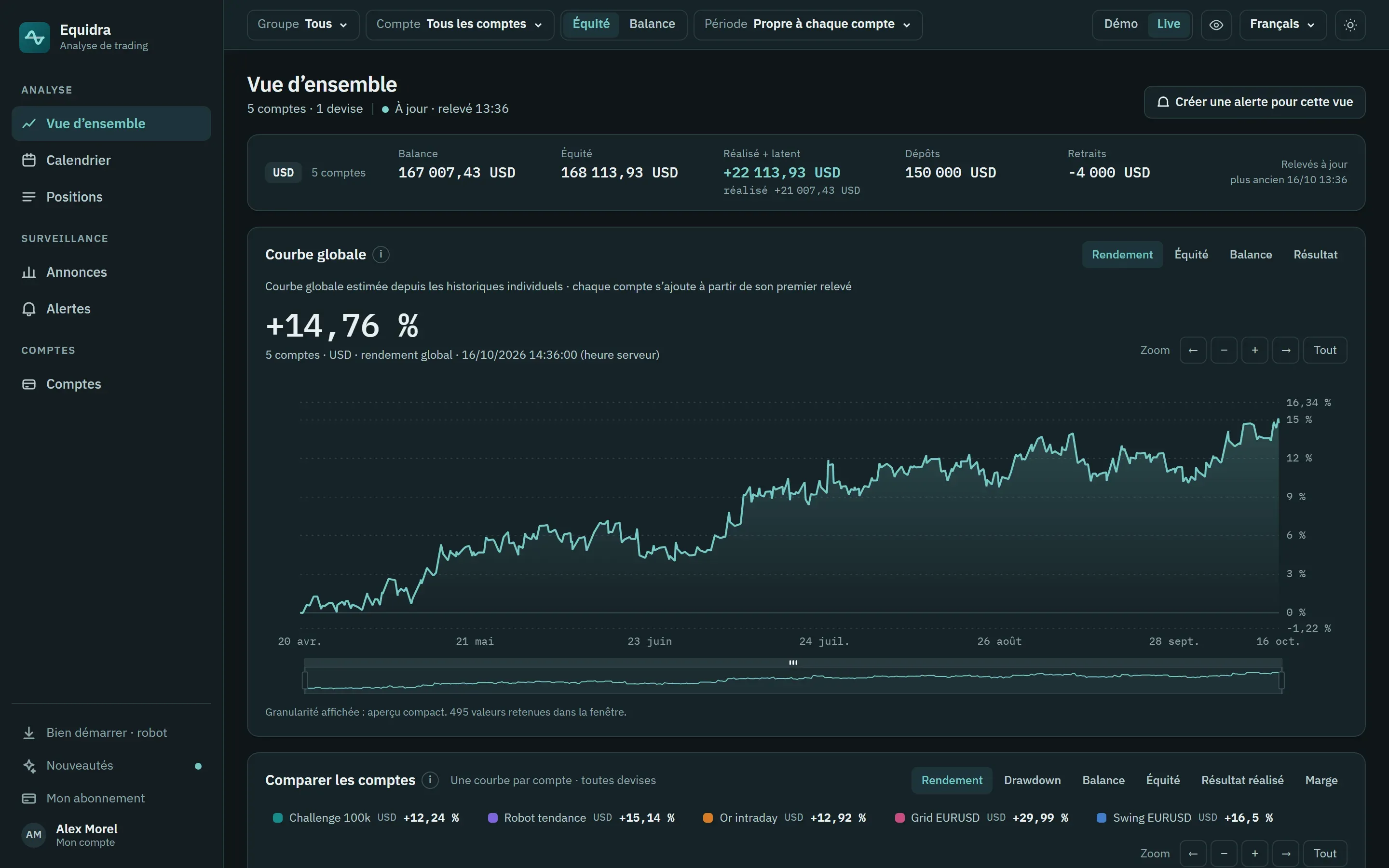The image size is (1389, 868).
Task: Expand the Groupe Tous dropdown
Action: coord(303,25)
